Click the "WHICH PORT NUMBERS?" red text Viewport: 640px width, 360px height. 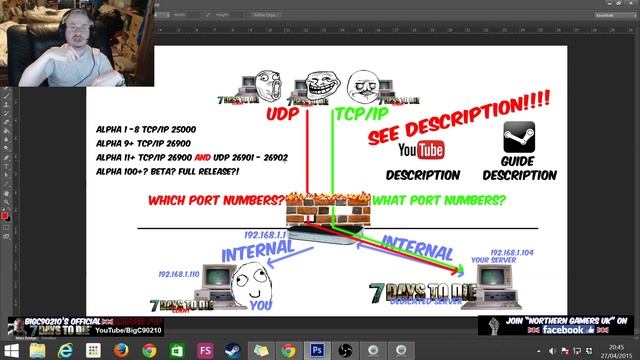(216, 200)
